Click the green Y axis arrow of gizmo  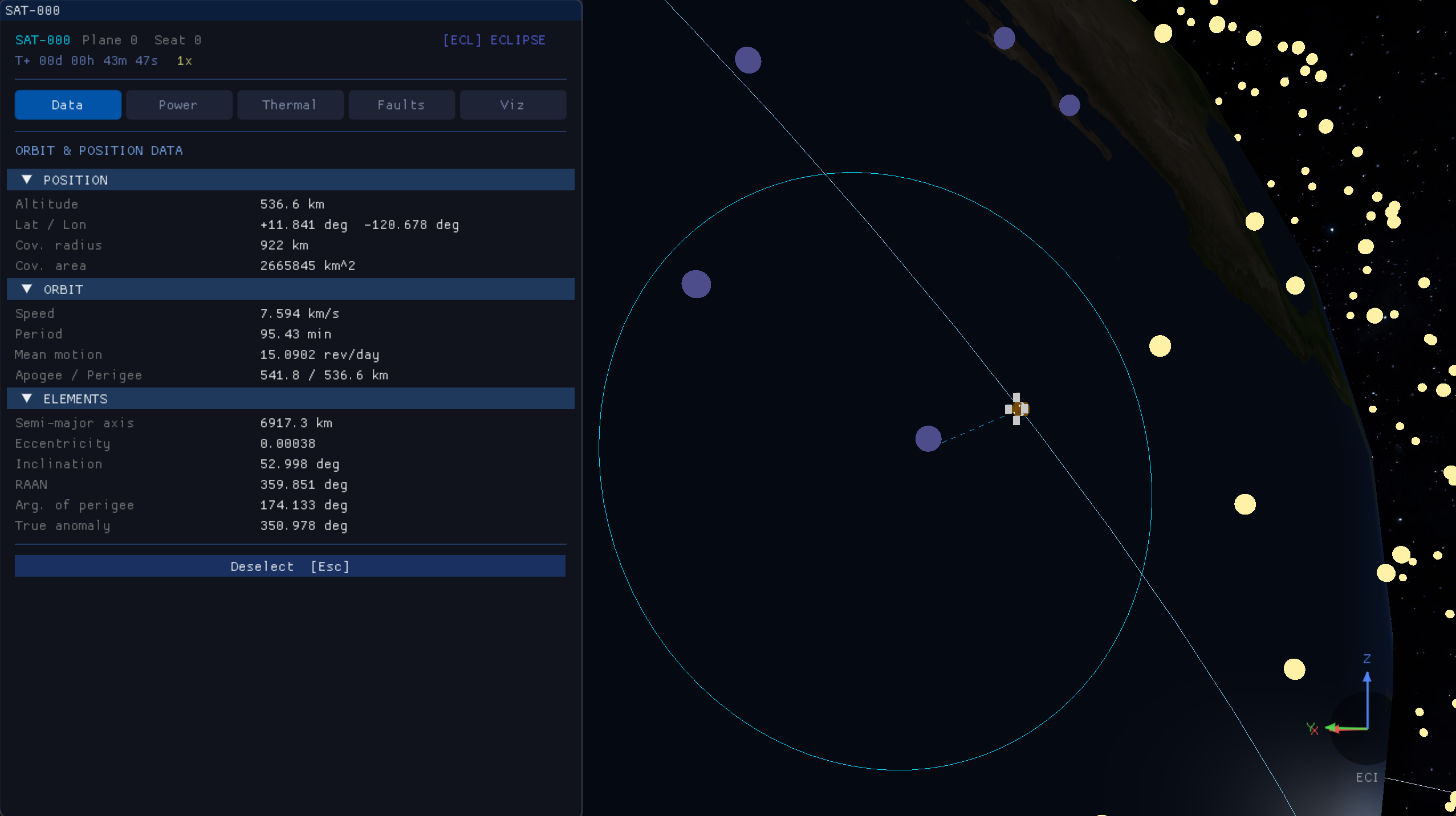(1345, 728)
